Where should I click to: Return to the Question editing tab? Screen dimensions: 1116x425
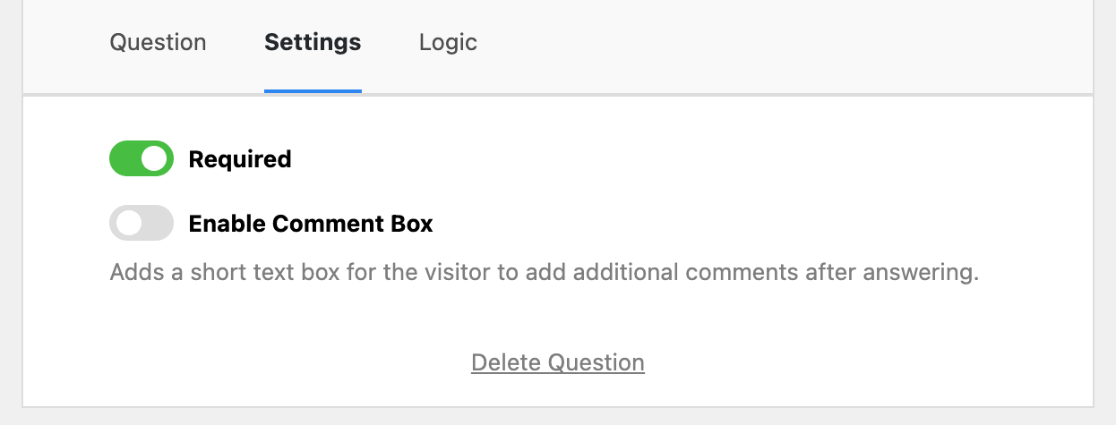(158, 43)
